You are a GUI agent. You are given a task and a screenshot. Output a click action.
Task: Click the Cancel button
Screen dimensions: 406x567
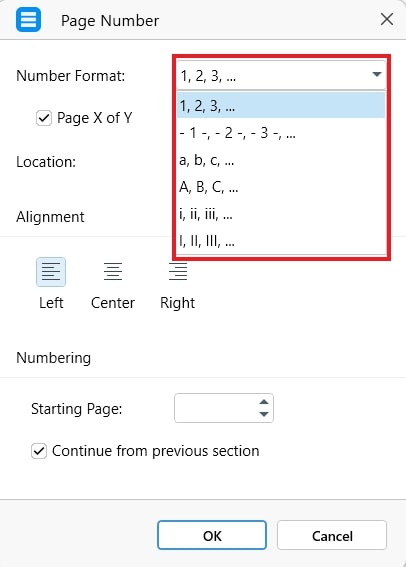point(332,536)
